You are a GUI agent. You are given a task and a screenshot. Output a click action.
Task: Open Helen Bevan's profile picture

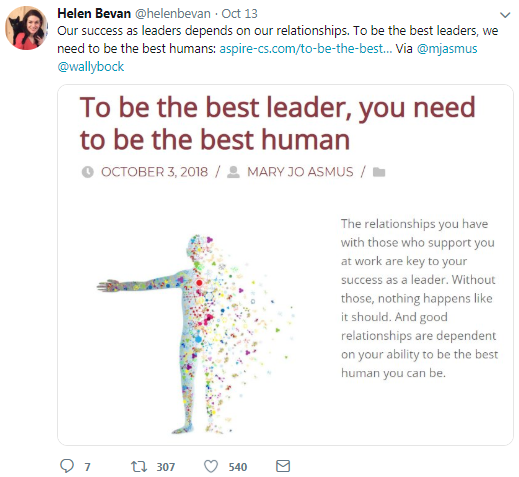(x=26, y=28)
